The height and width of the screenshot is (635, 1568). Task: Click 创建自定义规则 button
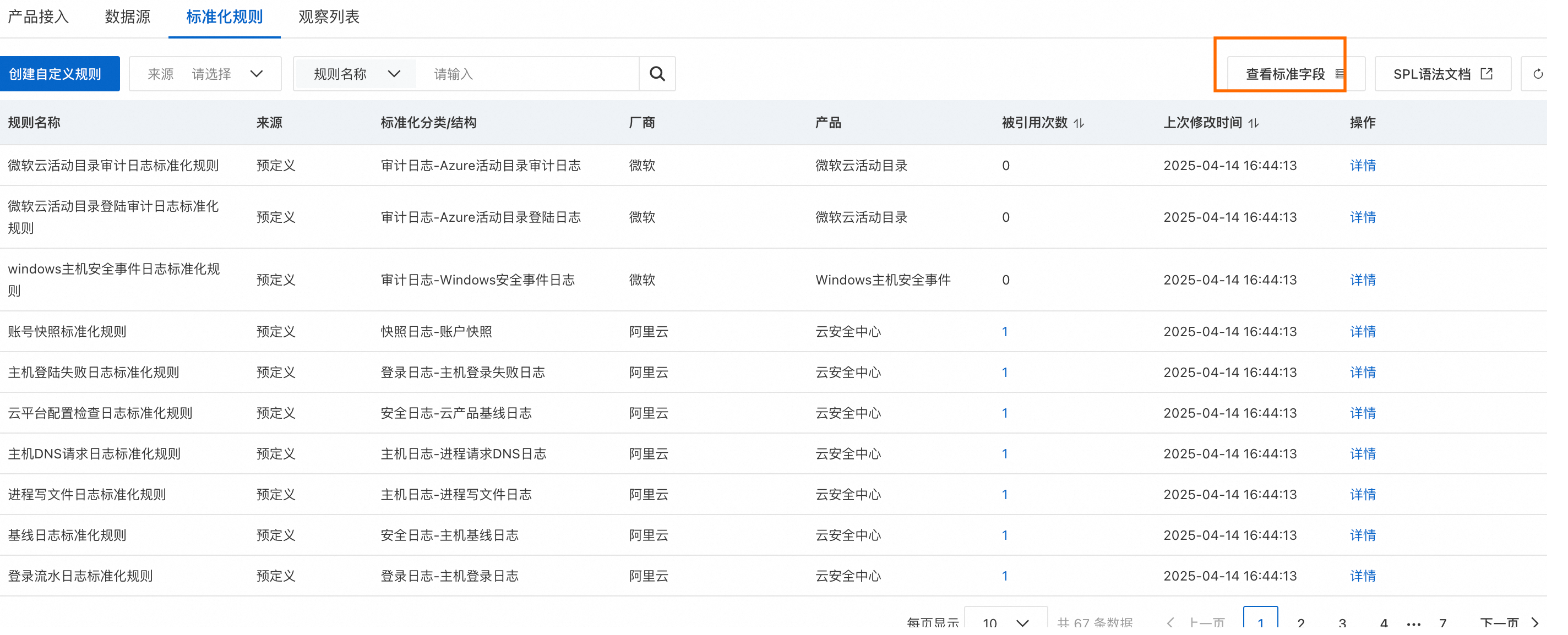click(56, 74)
